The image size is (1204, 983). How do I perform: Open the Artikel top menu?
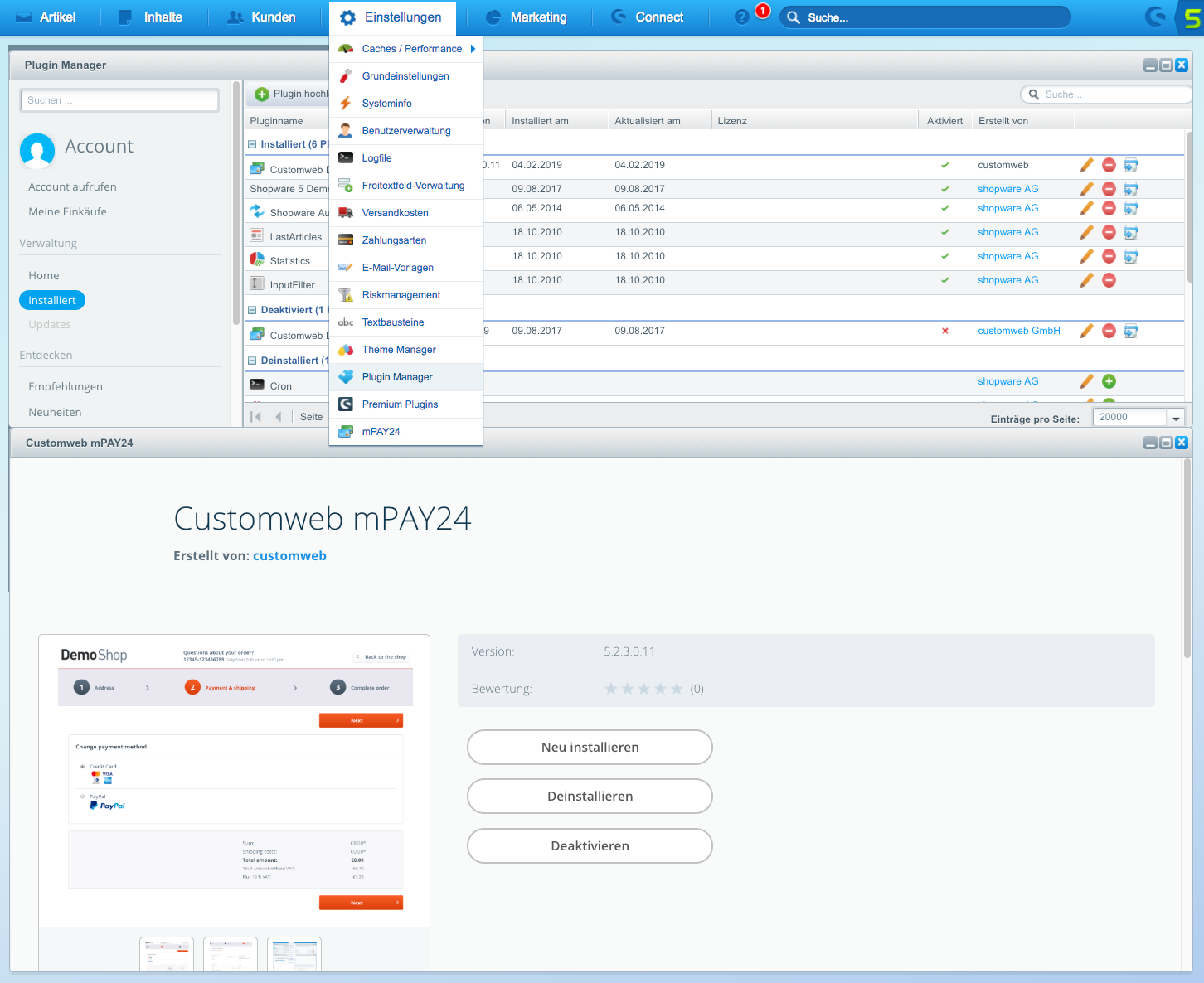pyautogui.click(x=46, y=17)
